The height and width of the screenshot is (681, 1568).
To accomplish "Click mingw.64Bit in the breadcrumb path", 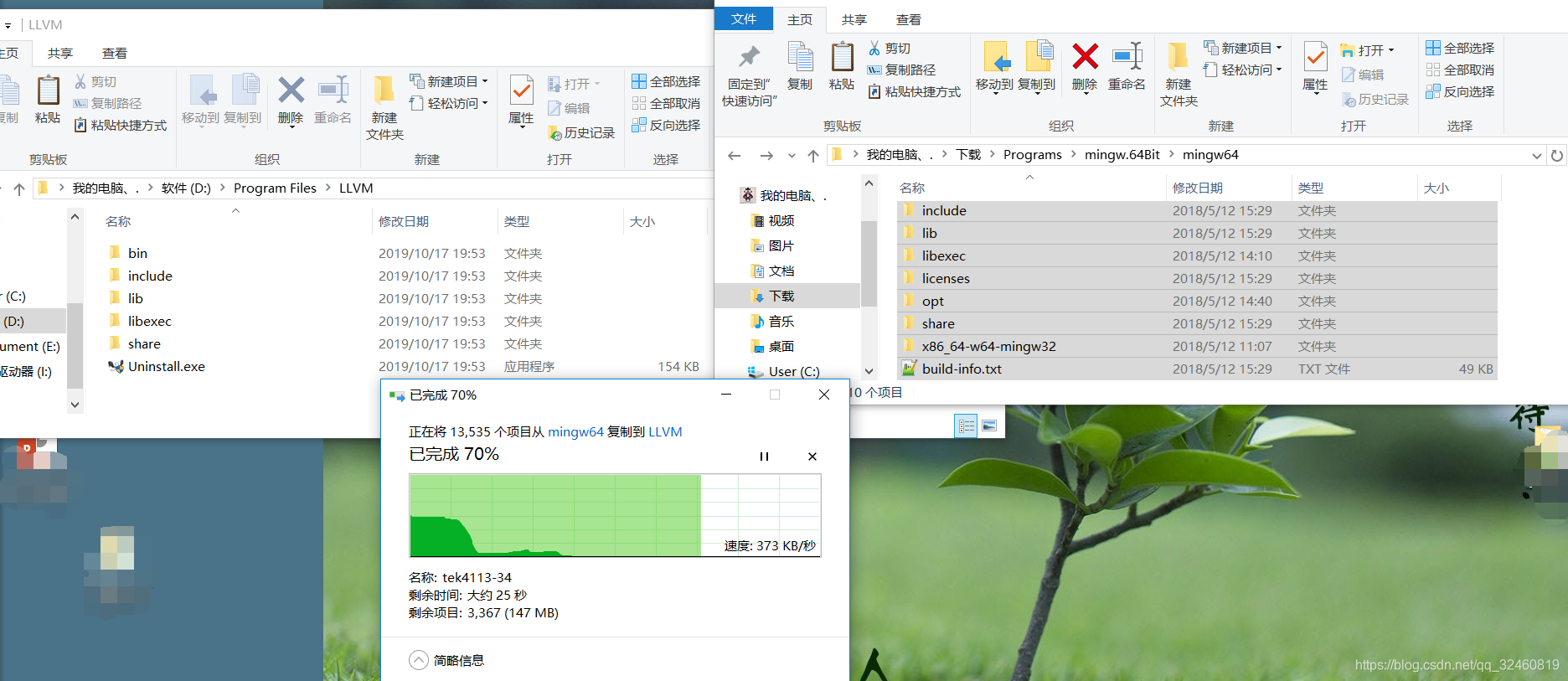I will pos(1122,155).
